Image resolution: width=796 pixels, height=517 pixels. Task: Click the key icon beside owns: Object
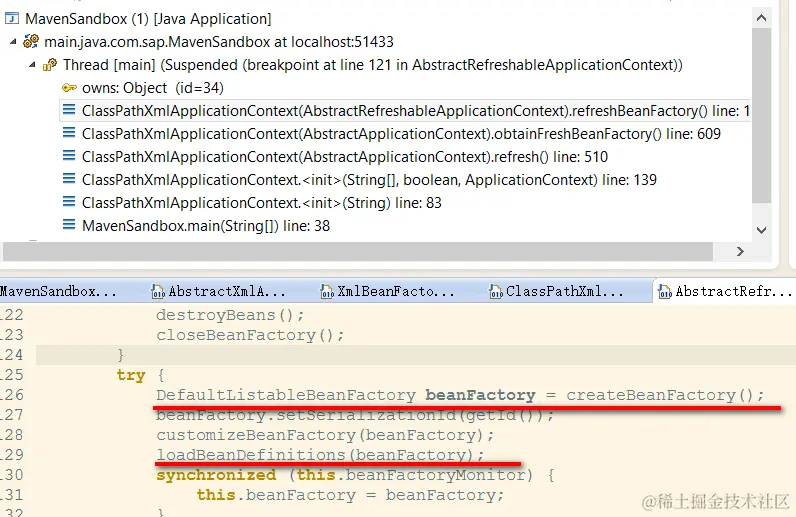69,88
